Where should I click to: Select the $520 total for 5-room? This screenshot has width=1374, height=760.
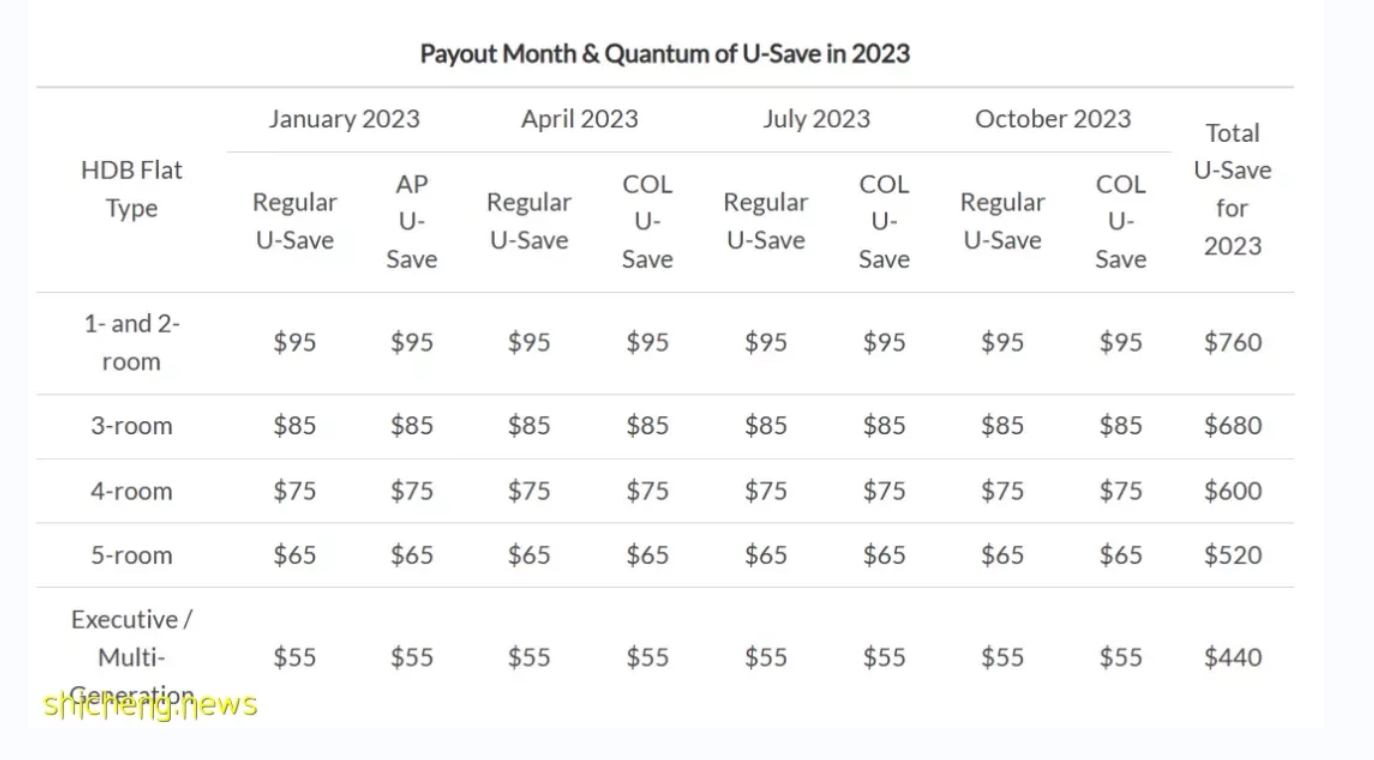(1232, 555)
